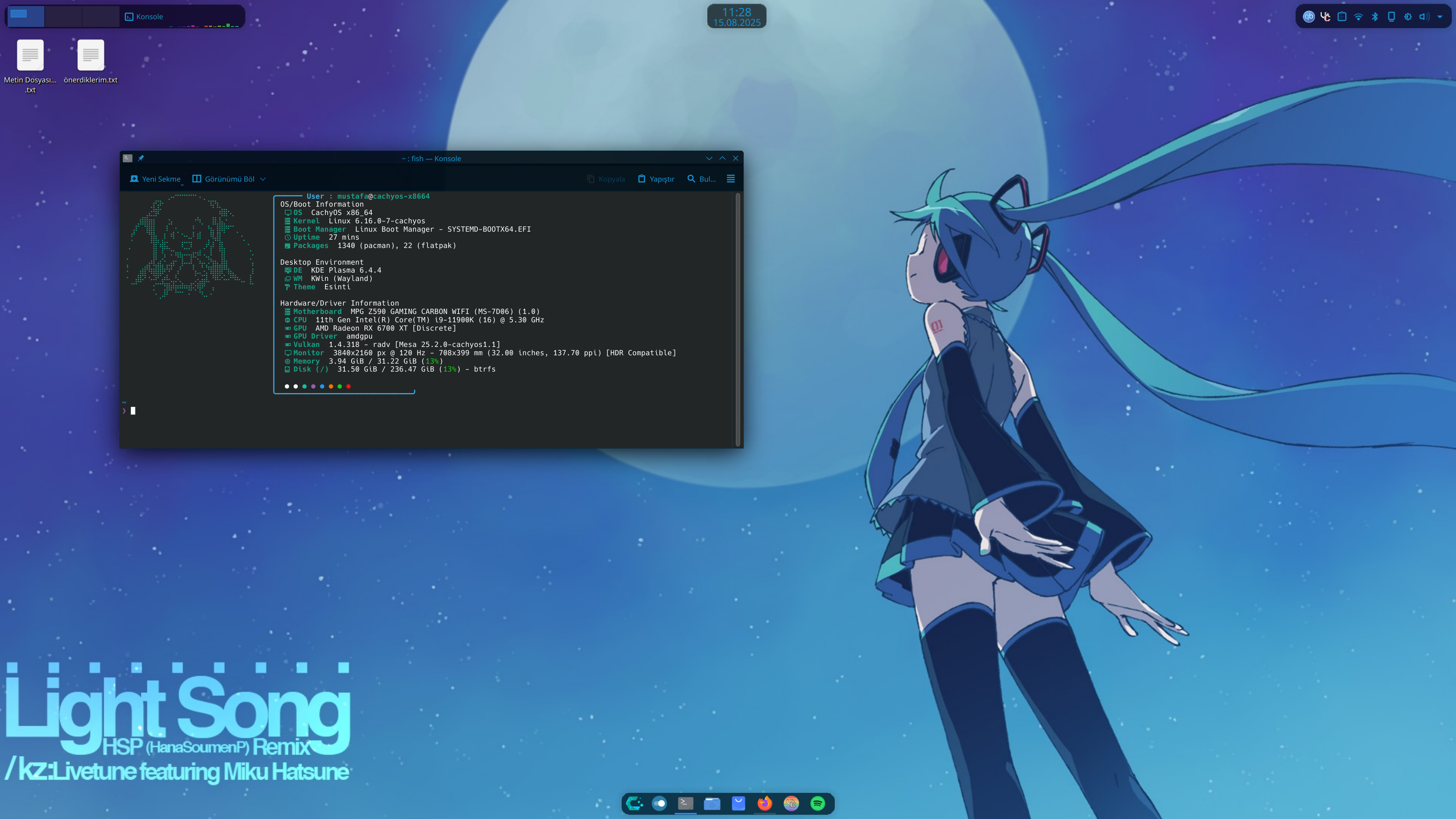Launch Firefox from the dock
Screen dimensions: 1456x819
tap(765, 803)
